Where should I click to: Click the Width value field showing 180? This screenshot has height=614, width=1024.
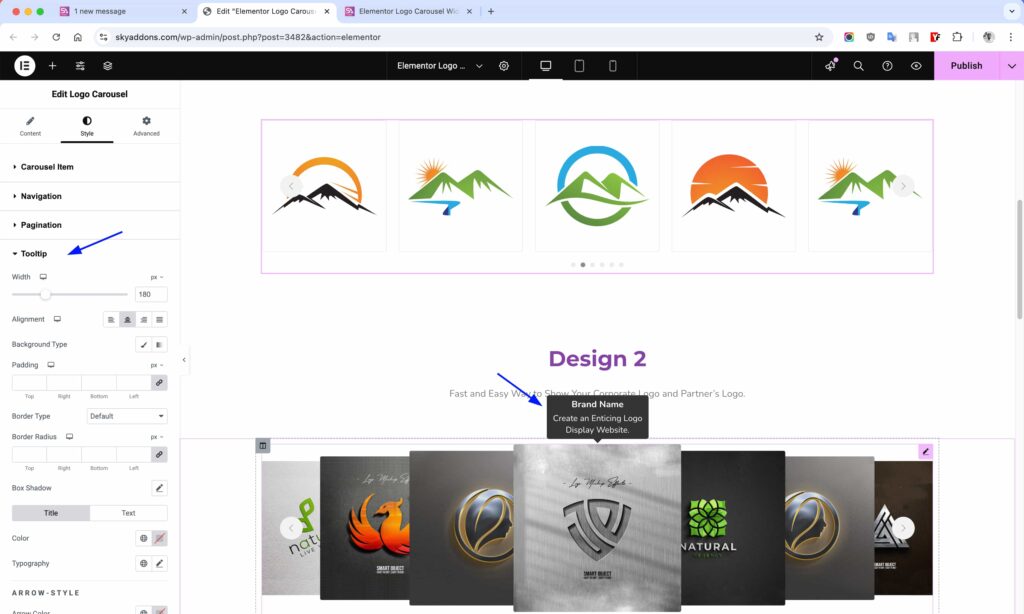(151, 294)
